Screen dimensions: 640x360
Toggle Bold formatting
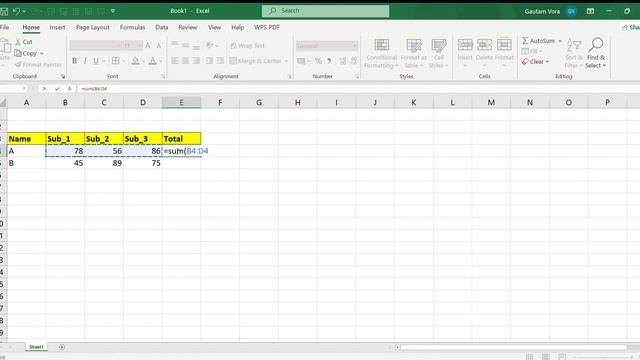pos(74,61)
